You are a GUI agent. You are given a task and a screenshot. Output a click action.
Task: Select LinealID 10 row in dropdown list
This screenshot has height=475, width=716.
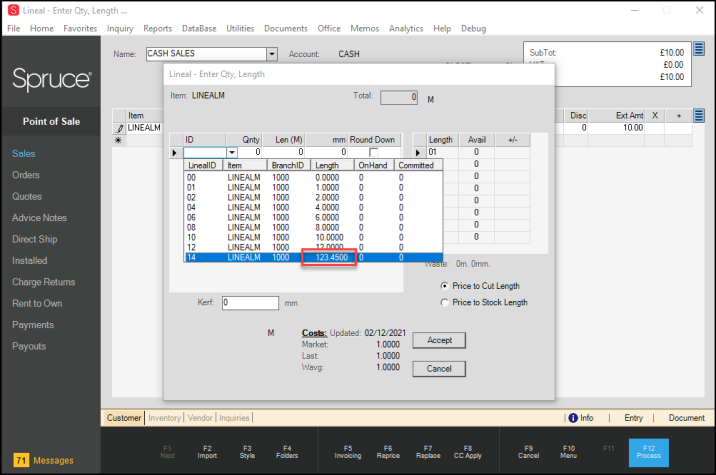(x=314, y=238)
